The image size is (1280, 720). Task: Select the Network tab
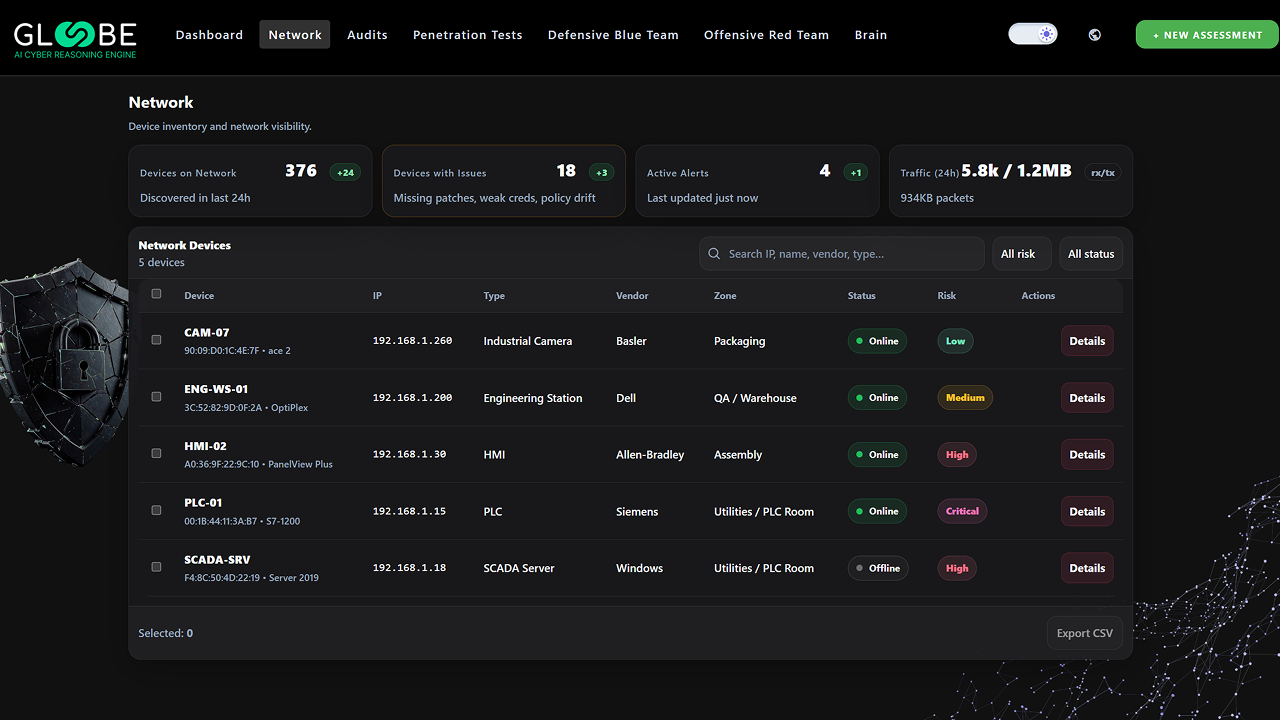pyautogui.click(x=295, y=35)
